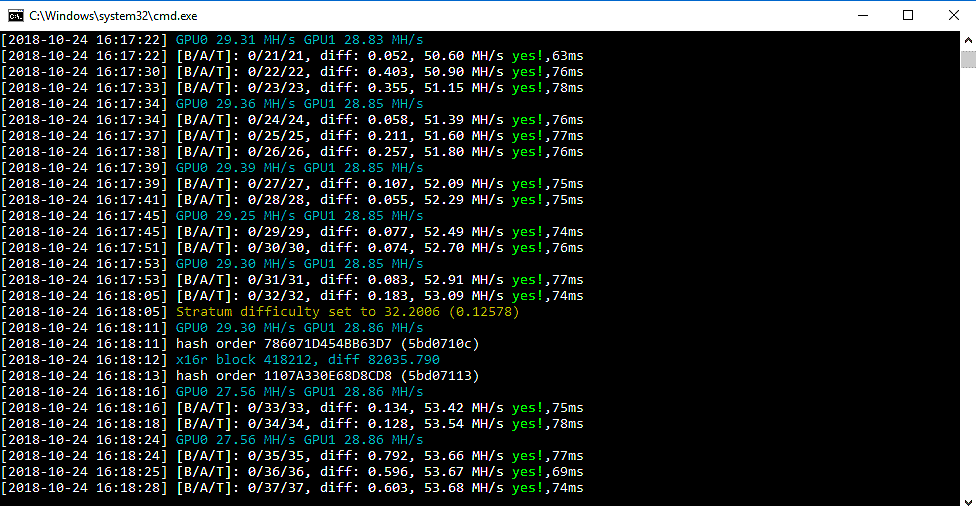Click the 0/29/29 share result line
The width and height of the screenshot is (976, 506).
pyautogui.click(x=293, y=232)
